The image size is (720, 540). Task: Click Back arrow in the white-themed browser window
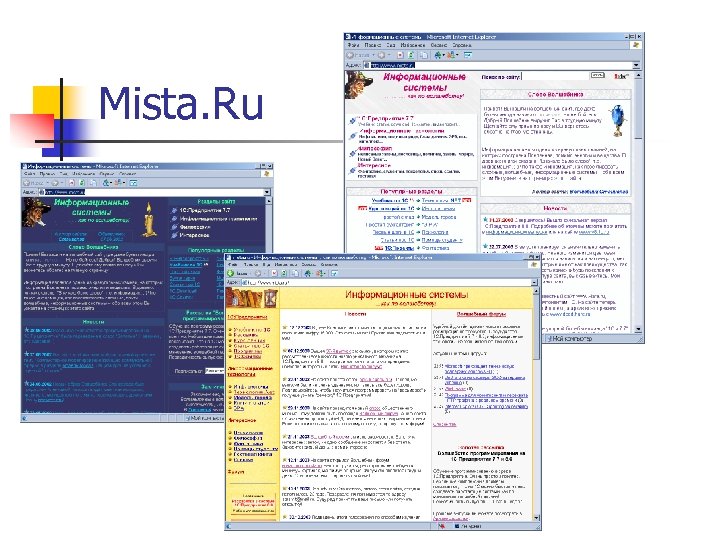click(351, 55)
